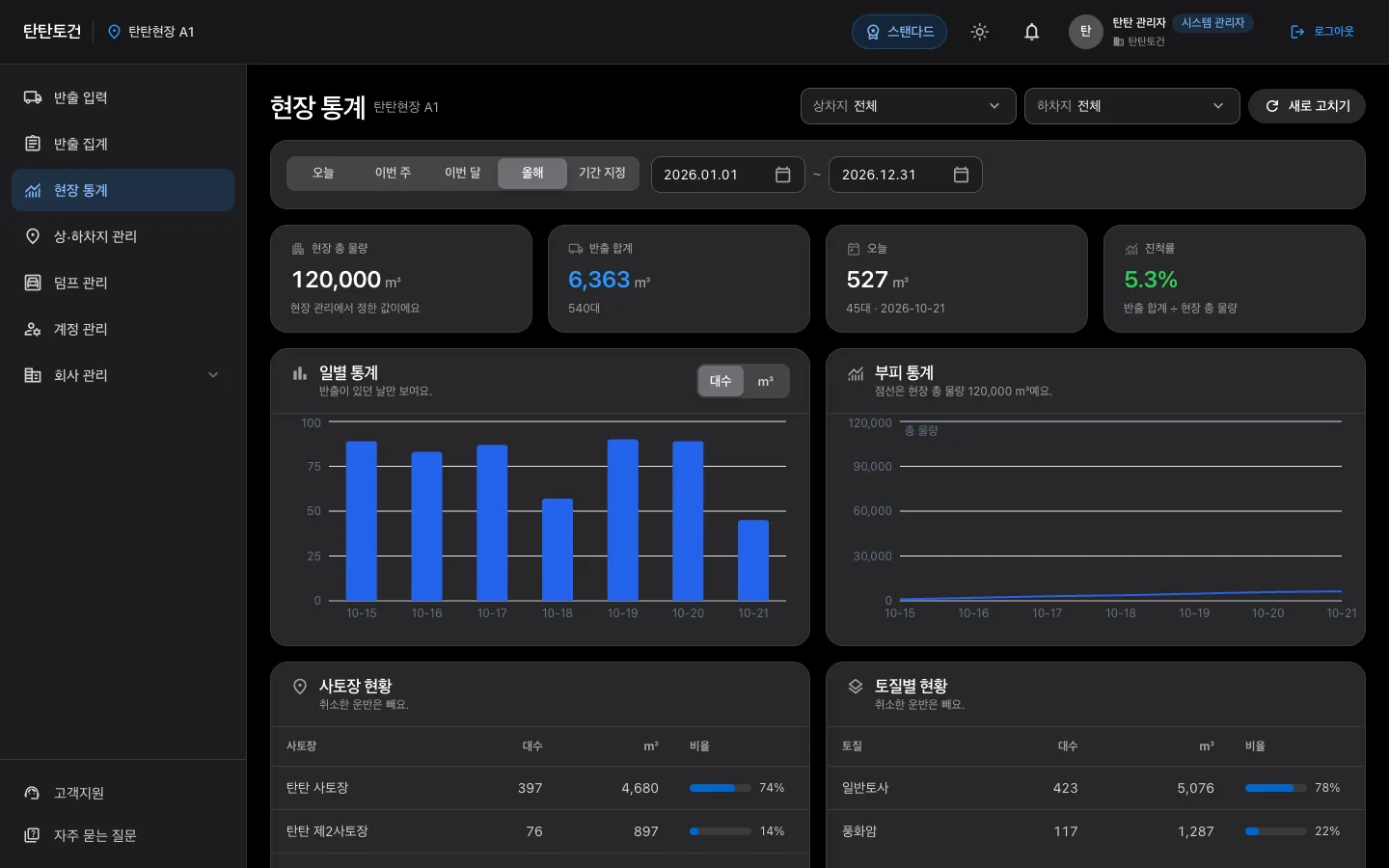Open calendar picker for end date 2026.12.31

point(961,175)
